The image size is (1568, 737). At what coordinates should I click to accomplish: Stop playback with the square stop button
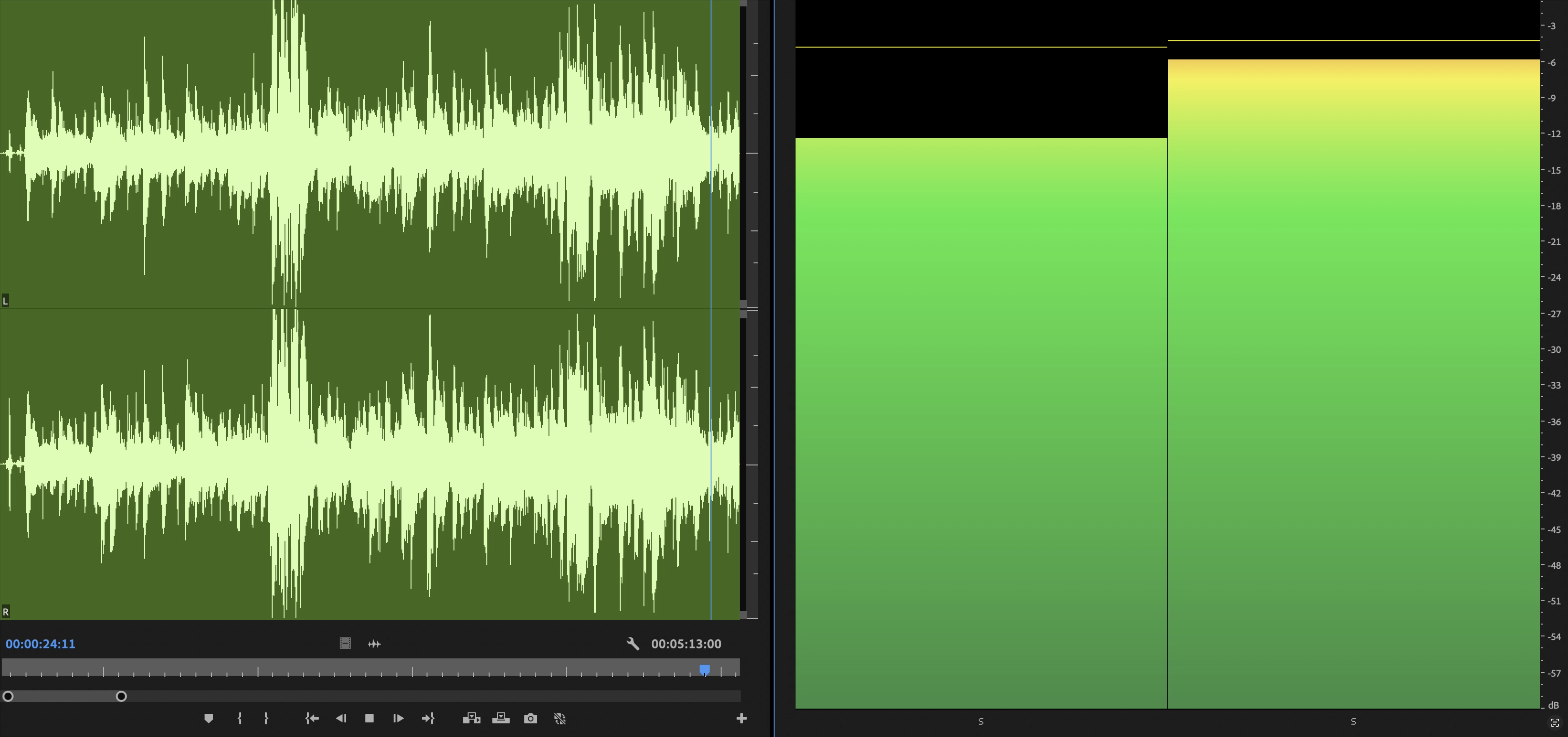[370, 719]
